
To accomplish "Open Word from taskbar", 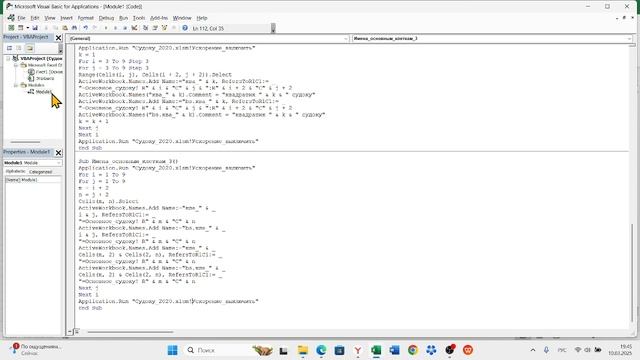I will 394,350.
